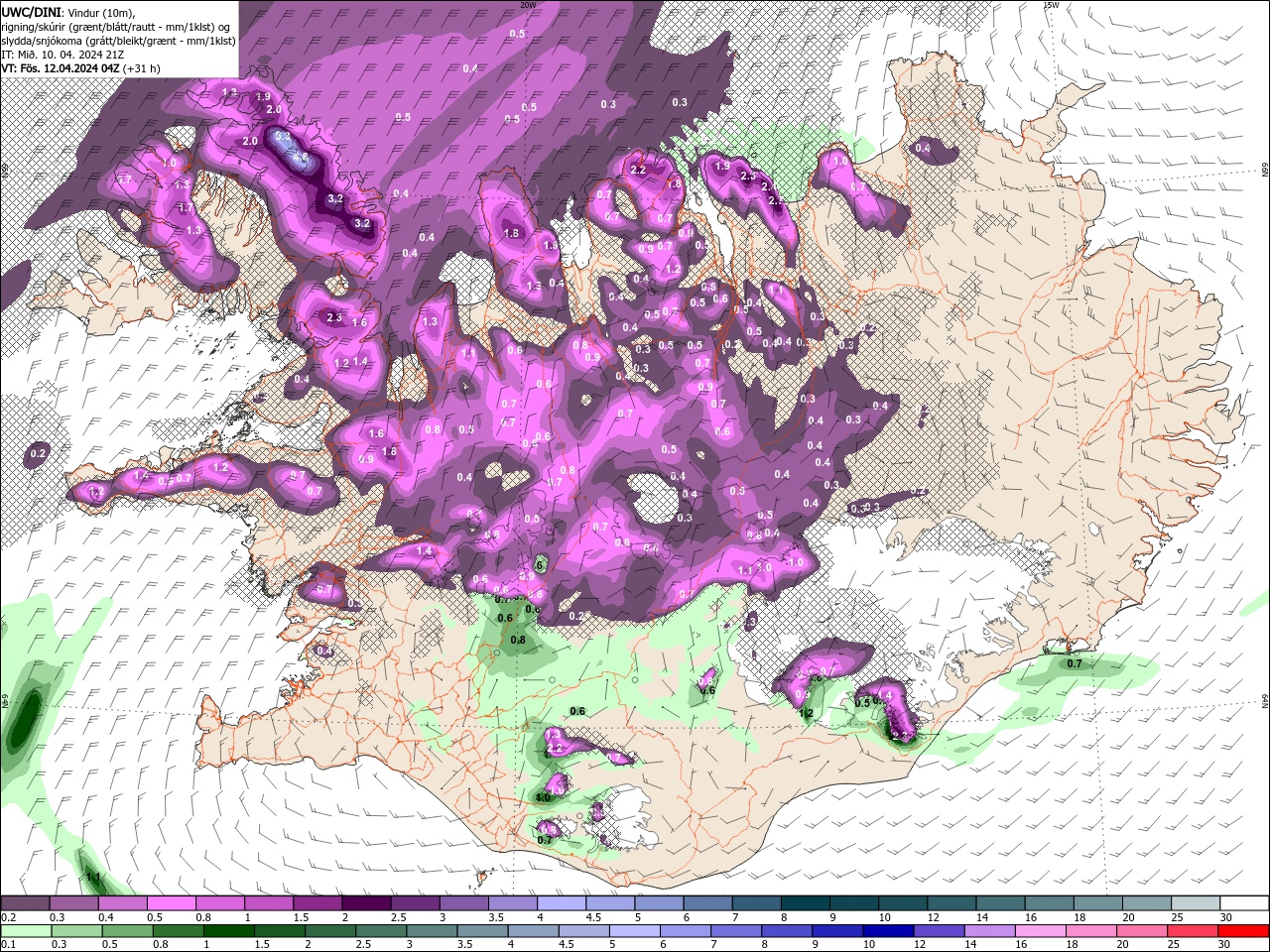Pick the rain legend swatch between 1 and 1.5
The image size is (1270, 952).
click(x=230, y=931)
